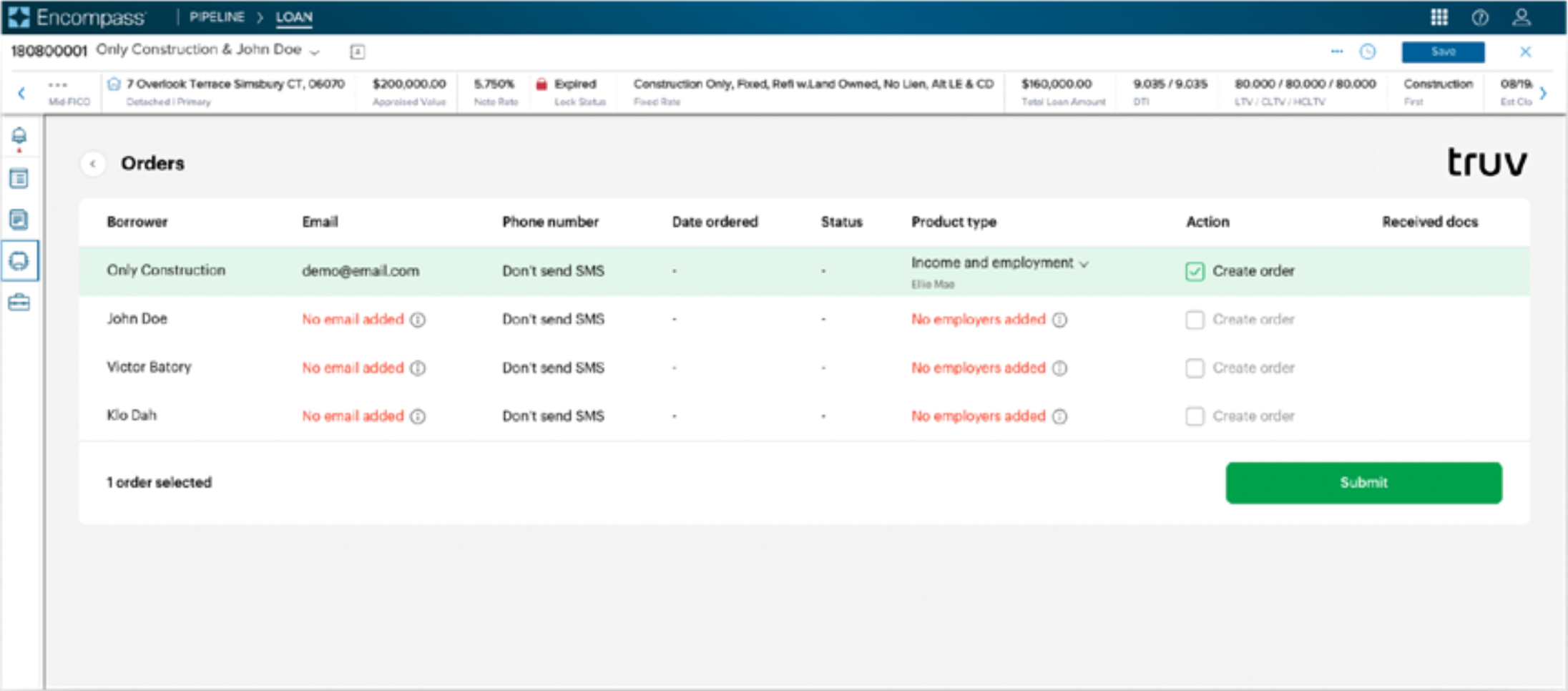This screenshot has height=691, width=1568.
Task: Open the help question mark icon
Action: [1480, 17]
